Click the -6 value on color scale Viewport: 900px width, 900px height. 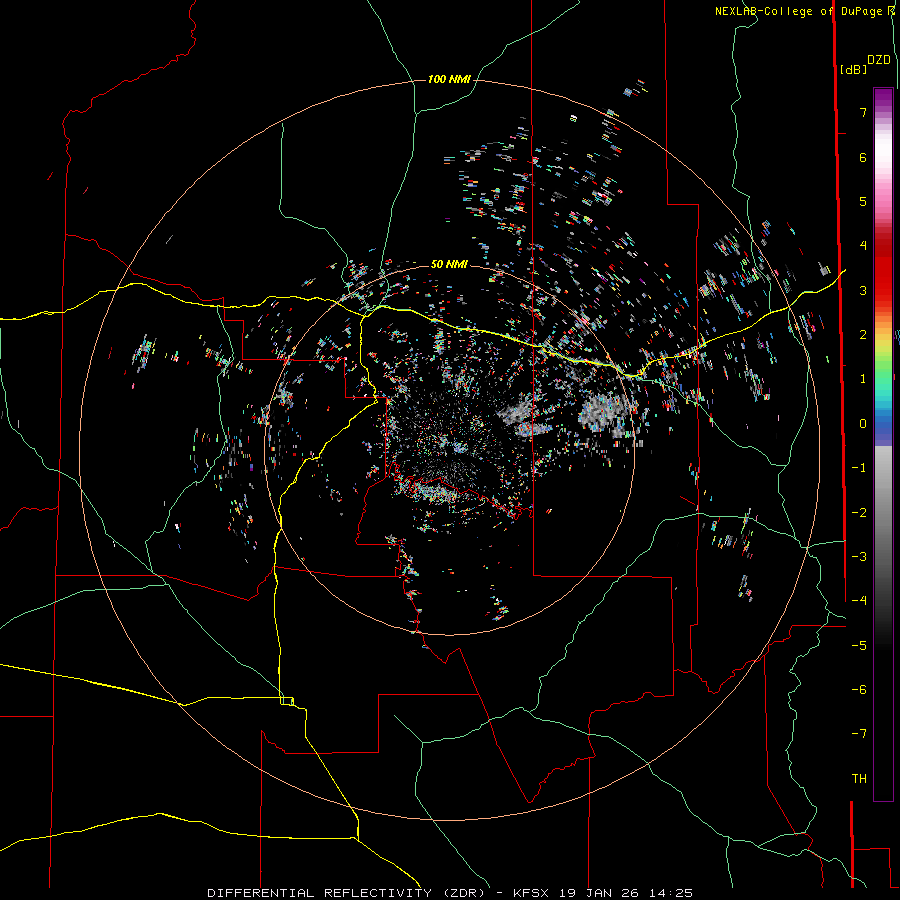[x=859, y=690]
